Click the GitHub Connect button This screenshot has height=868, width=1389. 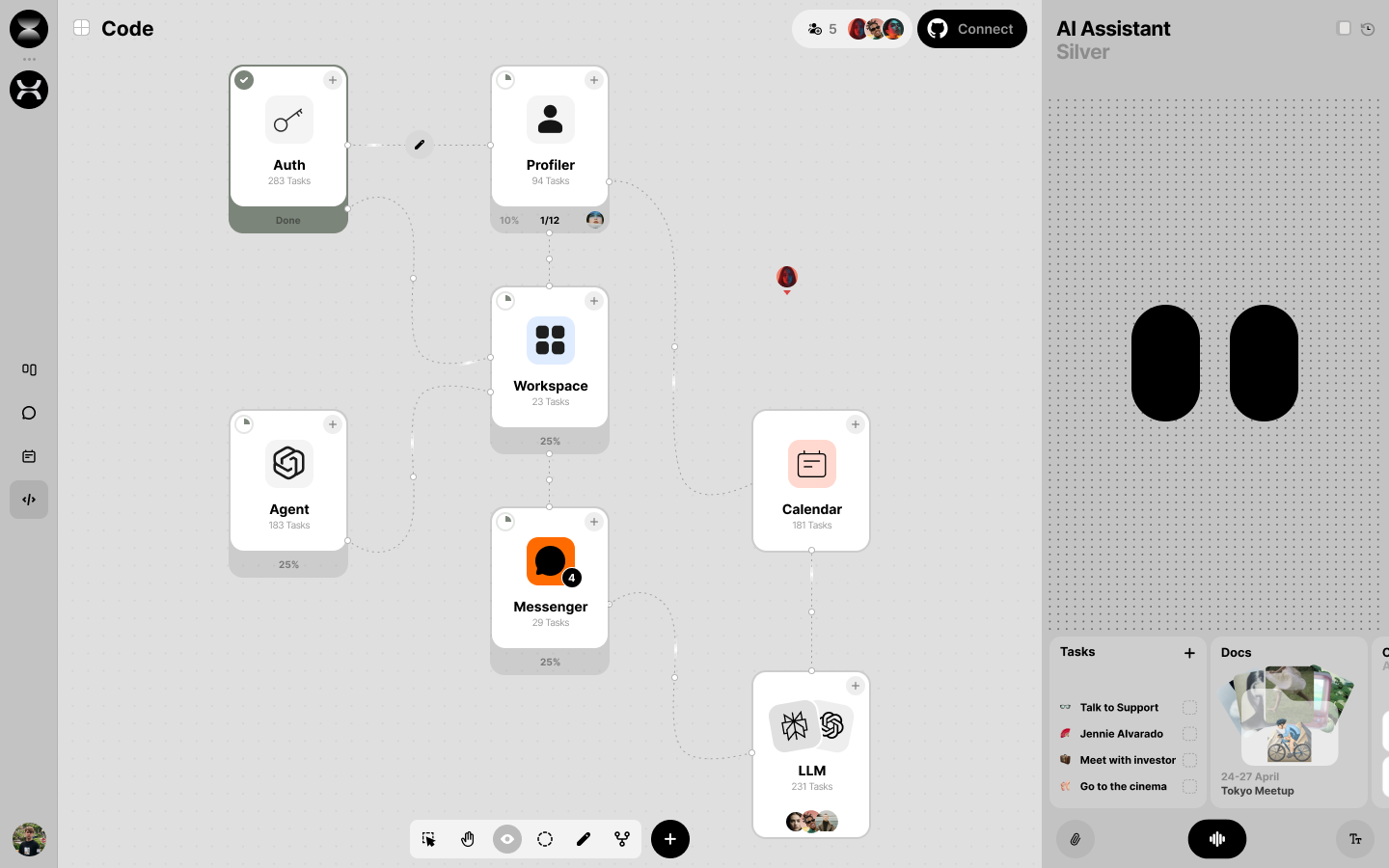pyautogui.click(x=971, y=29)
